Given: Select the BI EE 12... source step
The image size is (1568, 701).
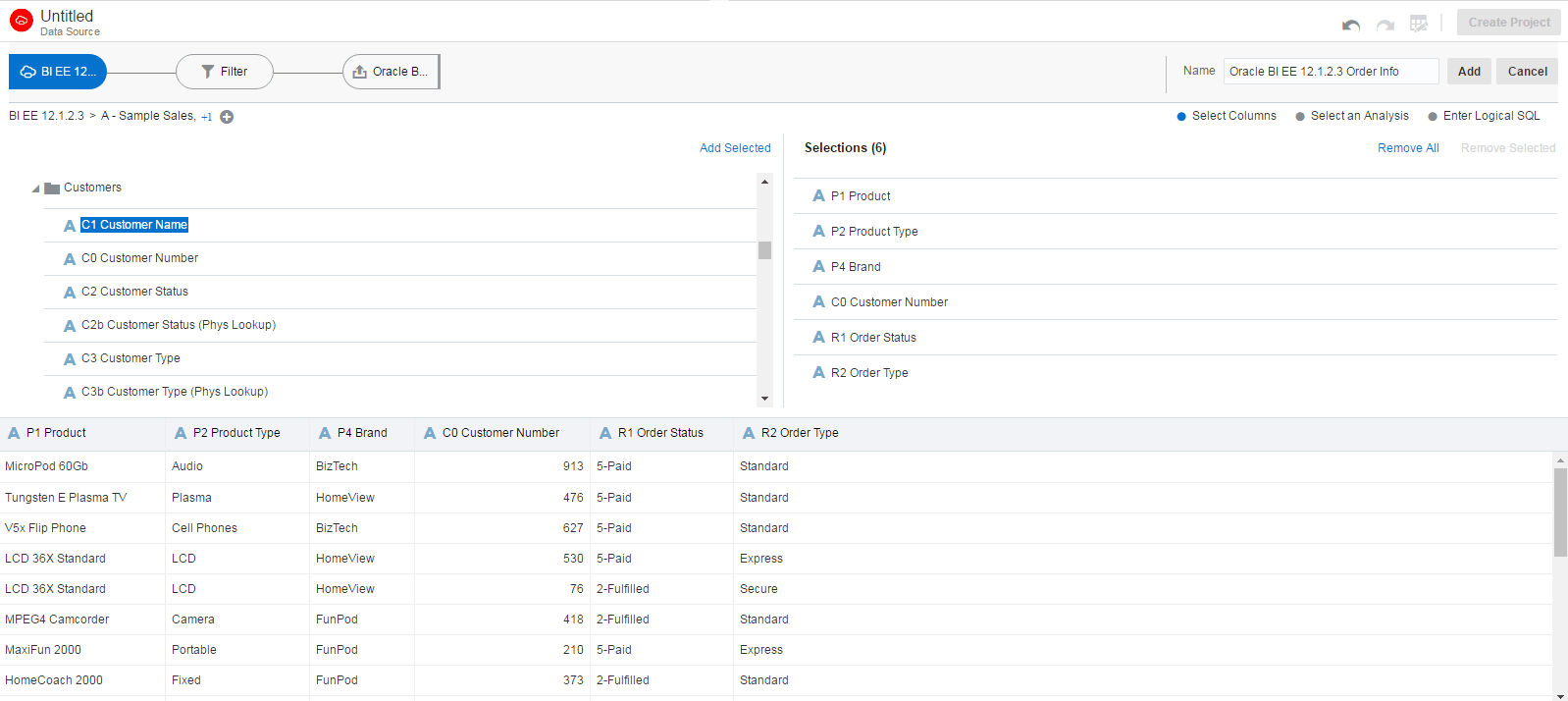Looking at the screenshot, I should (58, 72).
